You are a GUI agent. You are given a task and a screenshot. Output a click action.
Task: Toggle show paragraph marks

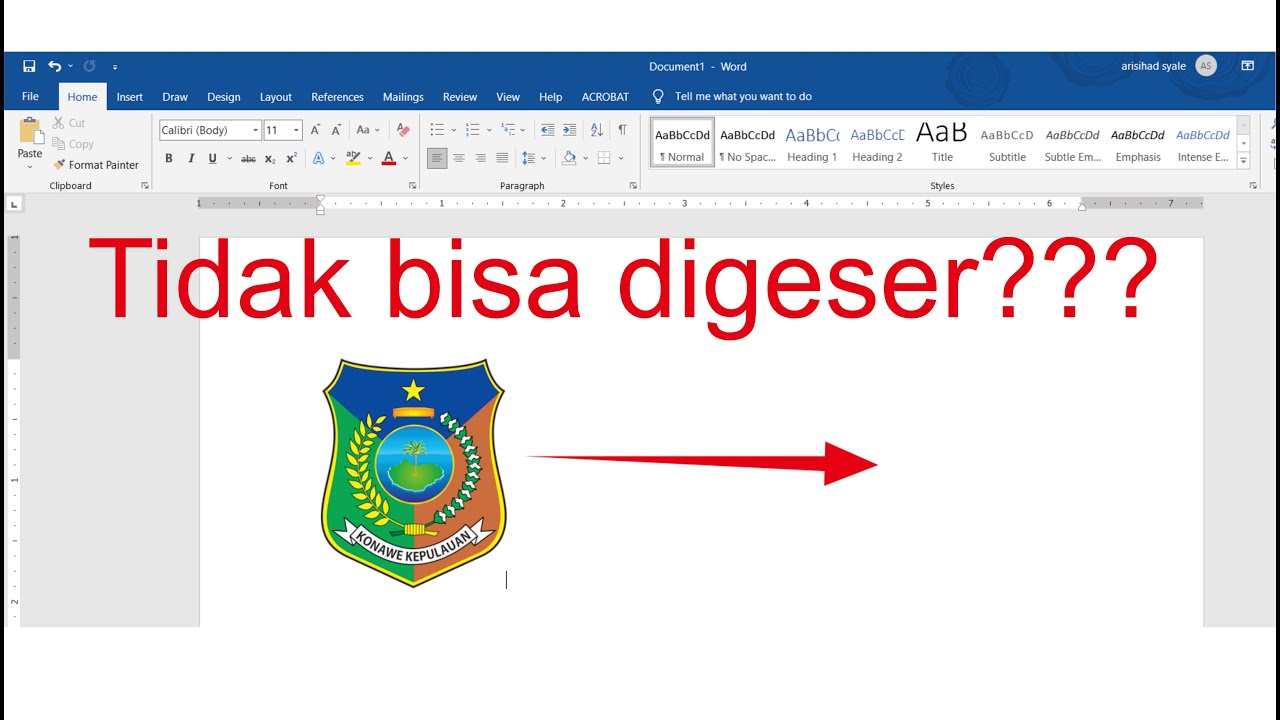click(622, 130)
